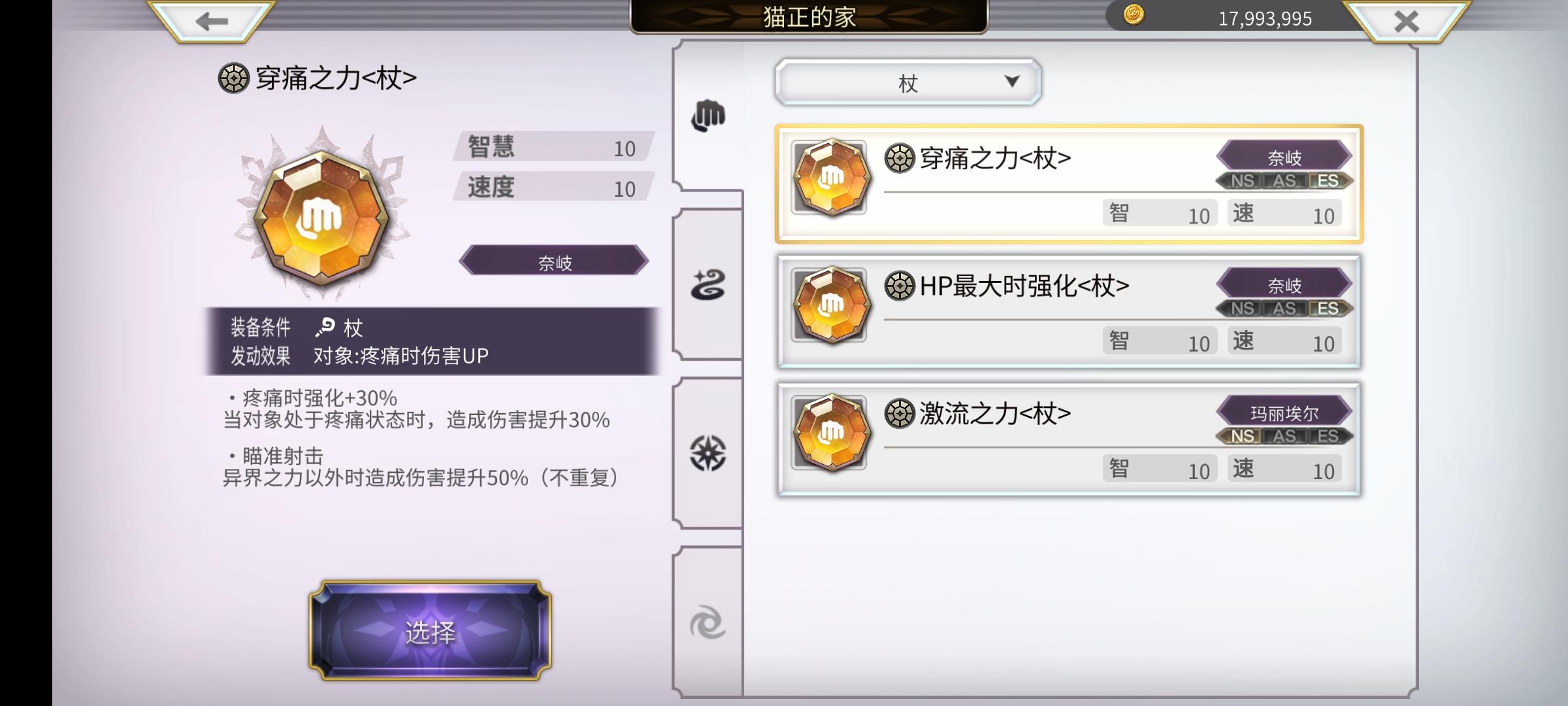Screen dimensions: 1568x706
Task: Click the HP最大时强化 gem thumbnail
Action: (x=830, y=305)
